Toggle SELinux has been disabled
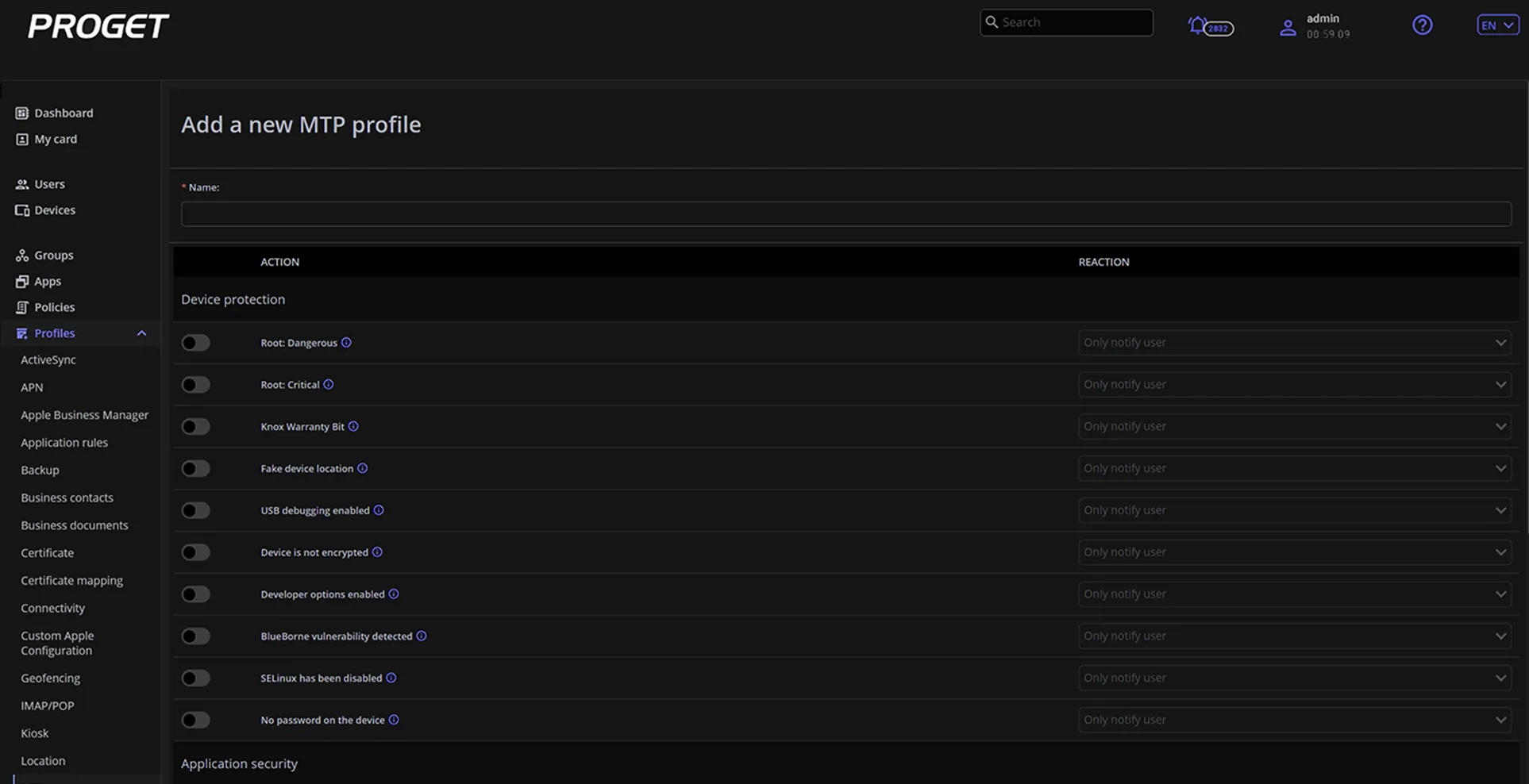 (x=195, y=678)
